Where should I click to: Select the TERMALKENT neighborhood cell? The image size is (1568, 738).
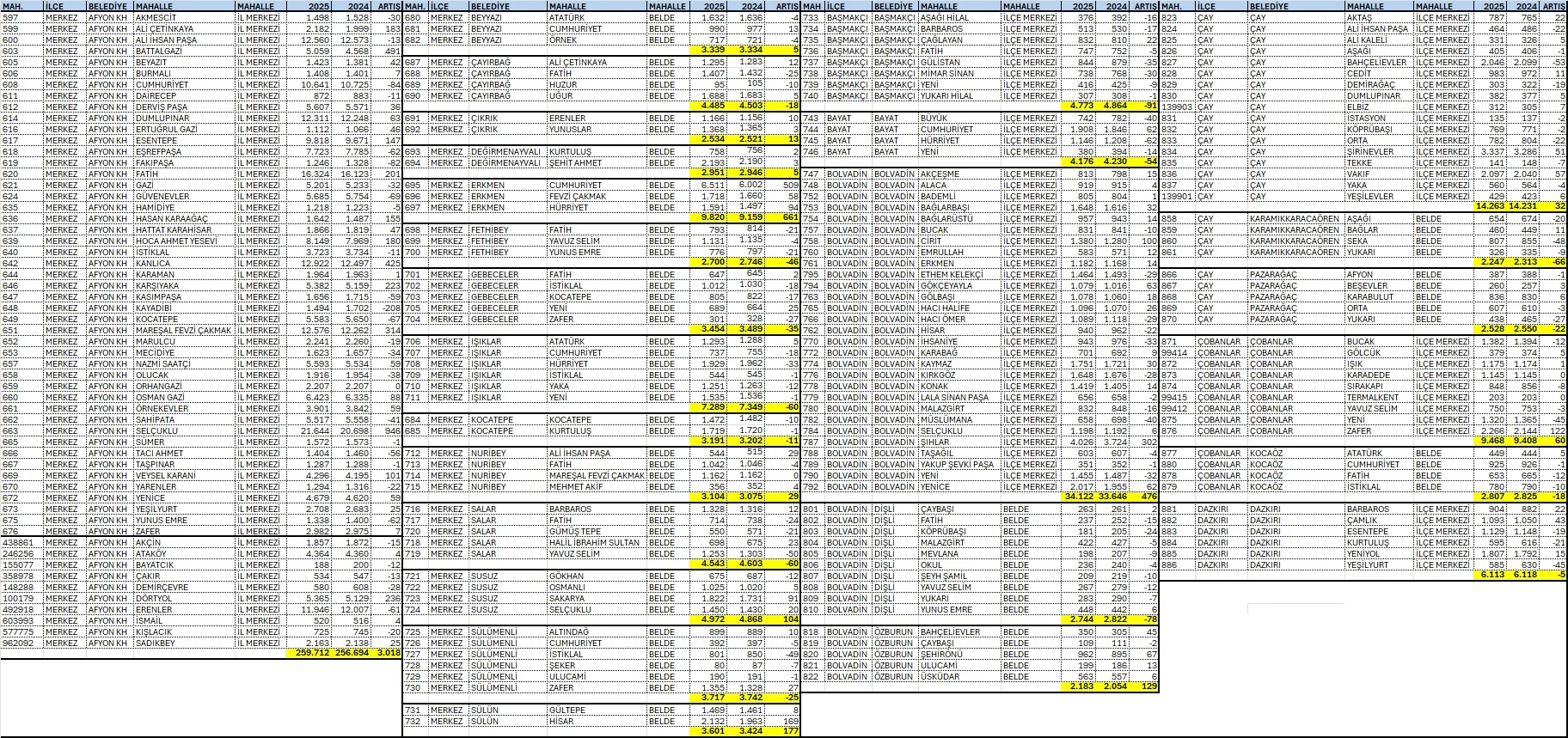(1373, 397)
